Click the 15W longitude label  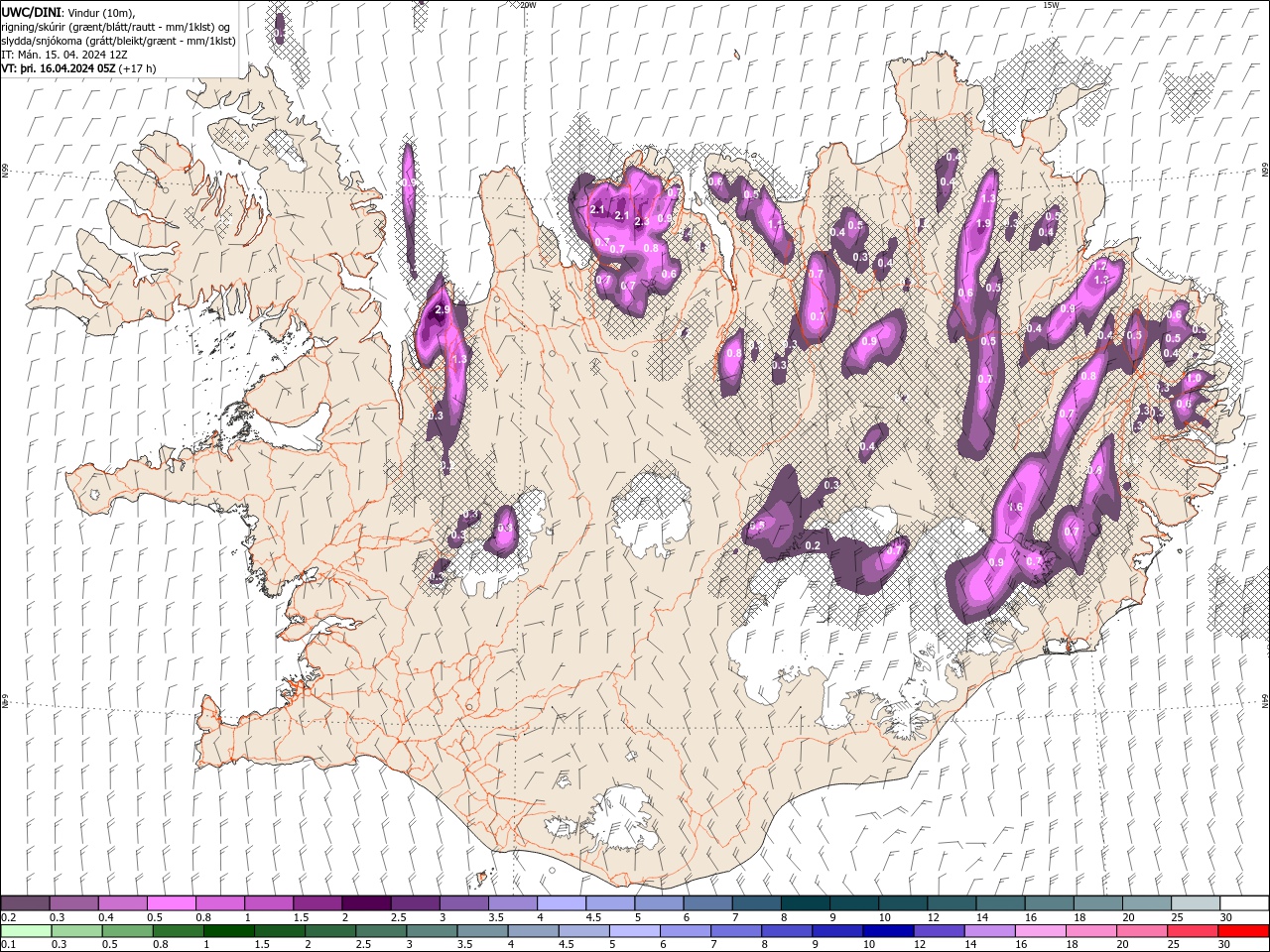1051,5
